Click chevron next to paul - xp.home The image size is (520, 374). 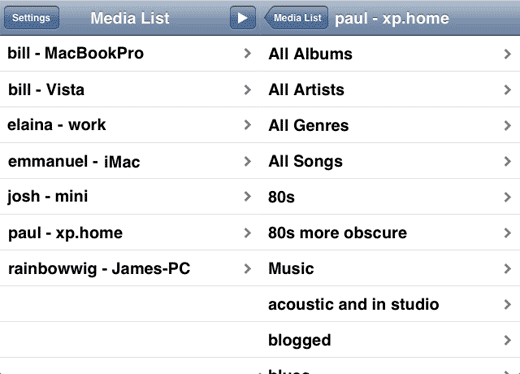pos(247,233)
